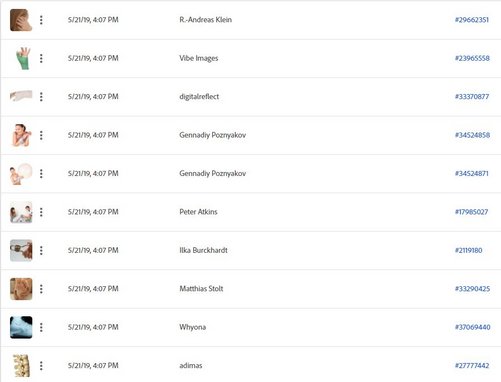The image size is (501, 382).
Task: Select the green bandaged hand thumbnail
Action: (23, 58)
